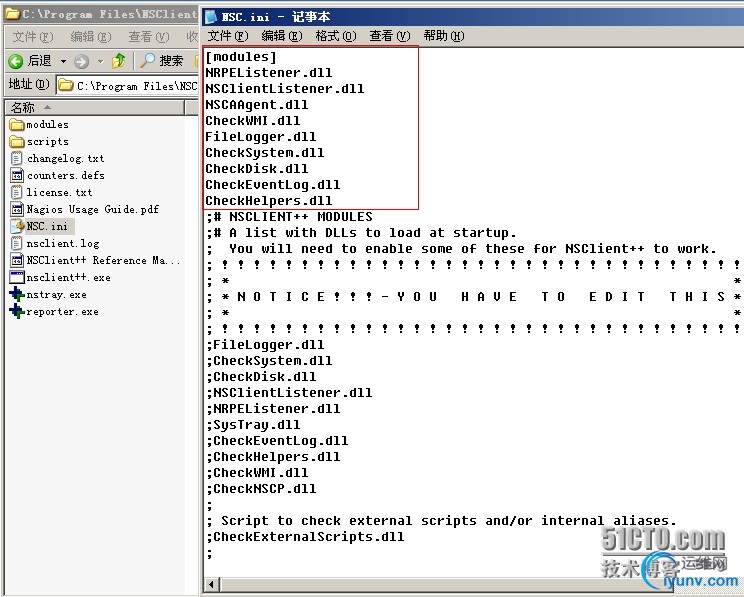Click the Up one folder icon
This screenshot has width=744, height=597.
(119, 61)
